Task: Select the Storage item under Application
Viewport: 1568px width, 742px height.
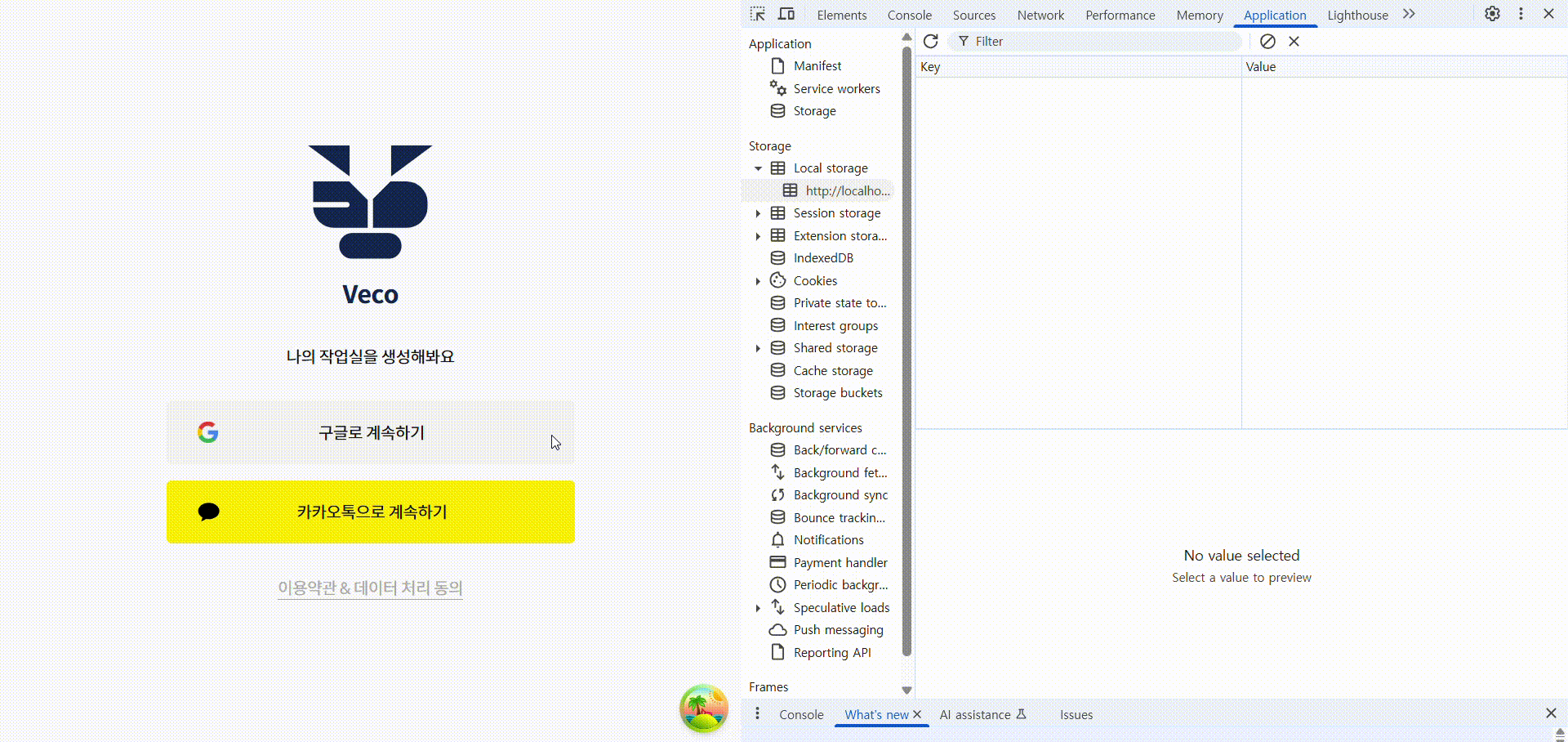Action: (814, 110)
